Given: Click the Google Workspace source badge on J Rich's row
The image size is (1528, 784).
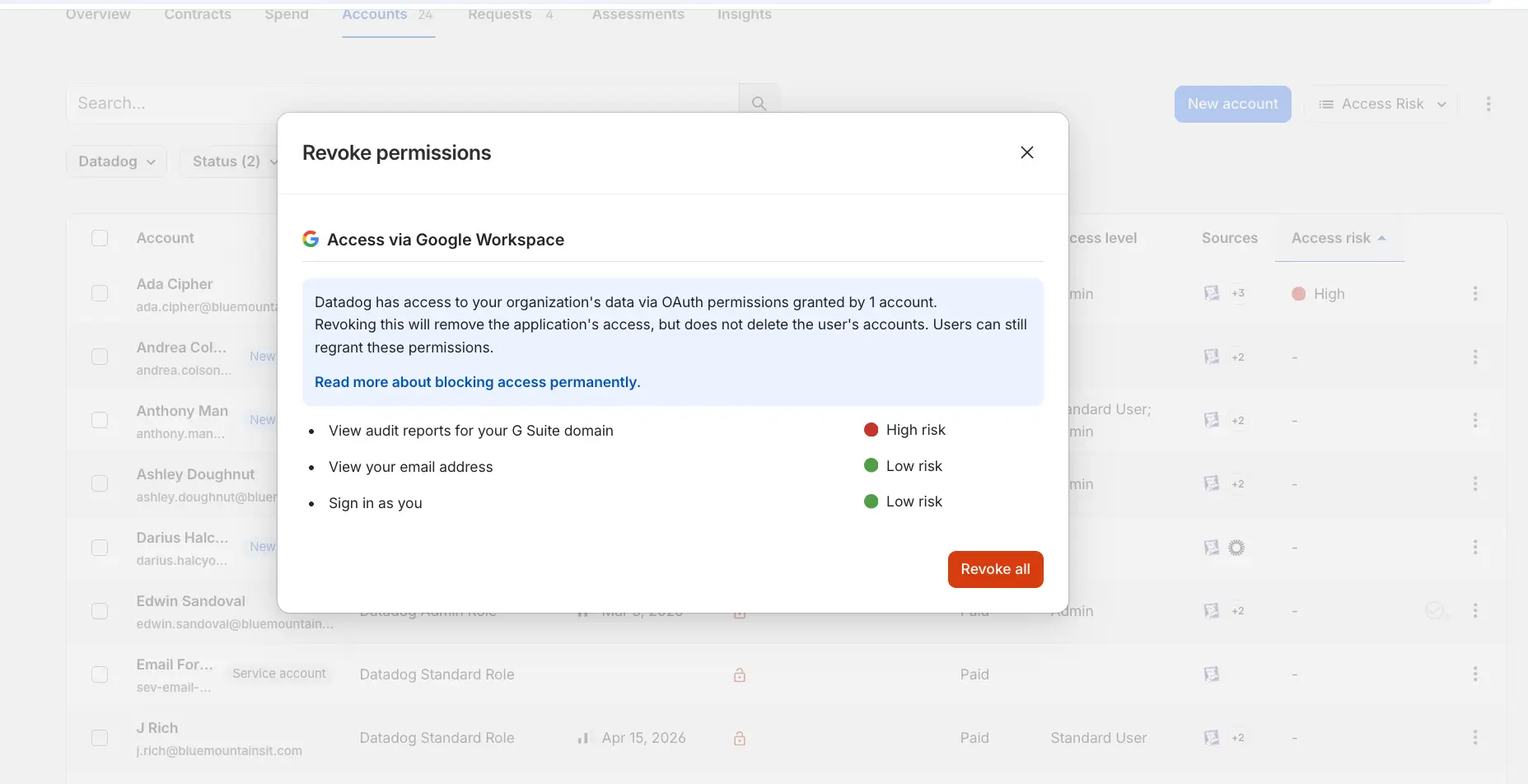Looking at the screenshot, I should pos(1211,738).
